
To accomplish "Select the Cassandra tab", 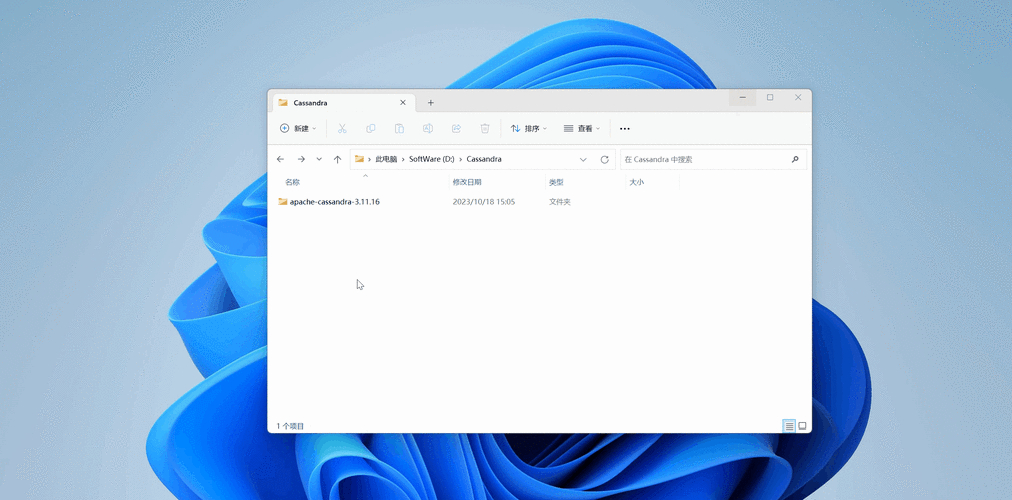I will point(342,103).
